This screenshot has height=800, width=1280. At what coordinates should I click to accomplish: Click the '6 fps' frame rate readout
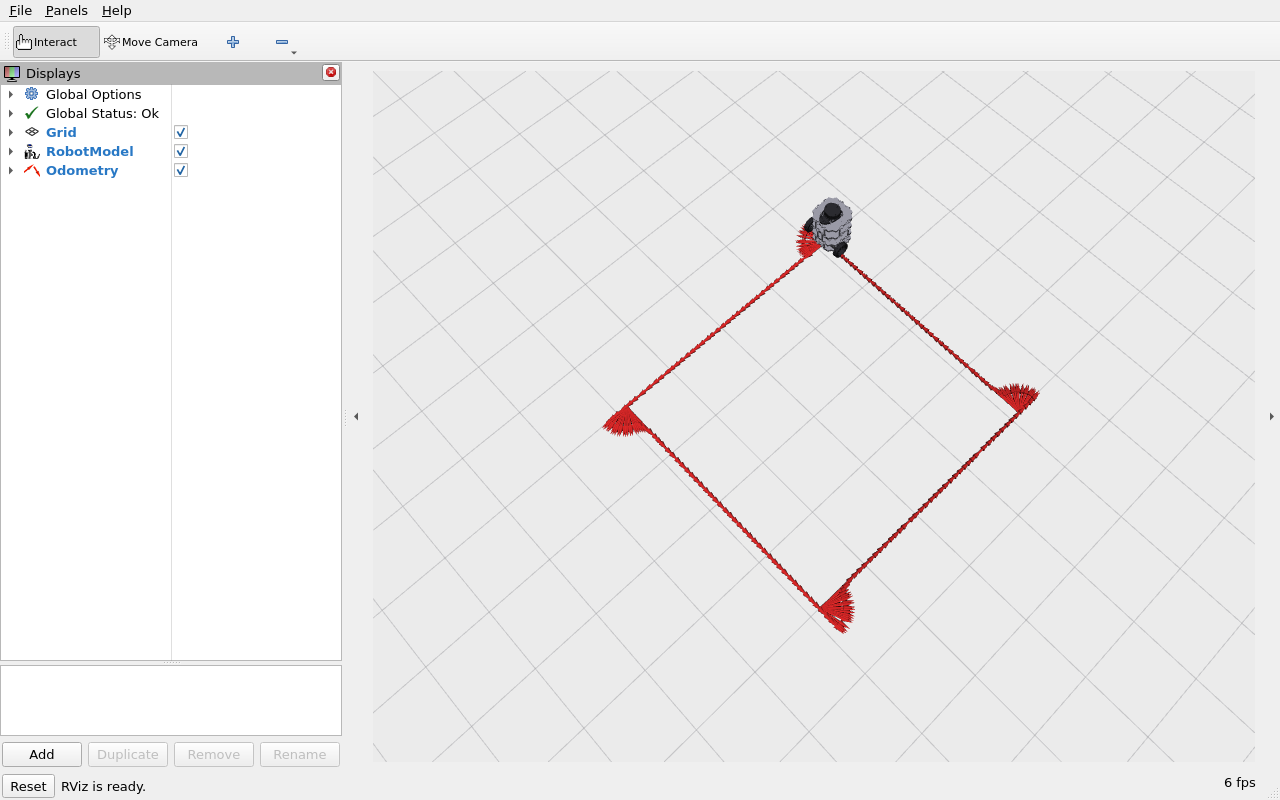pyautogui.click(x=1240, y=782)
